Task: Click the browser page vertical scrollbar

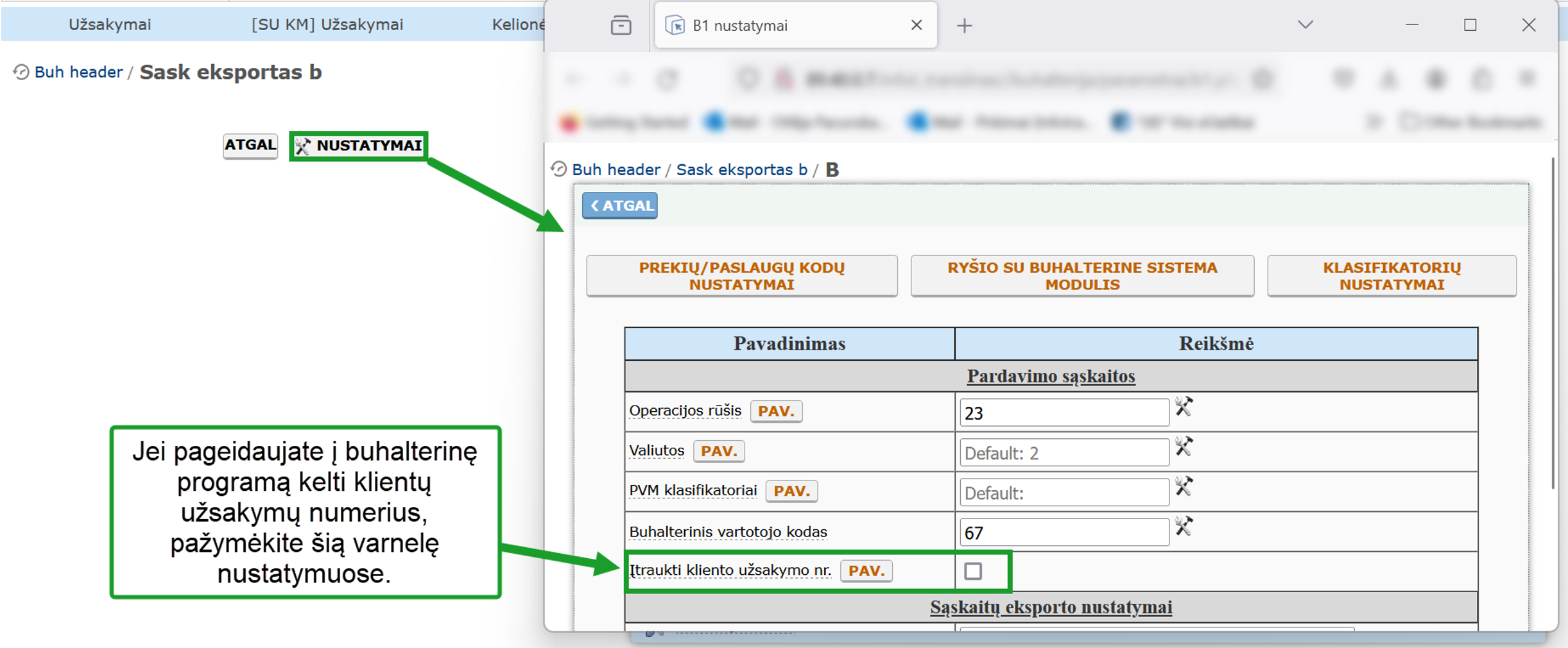Action: (x=1553, y=324)
